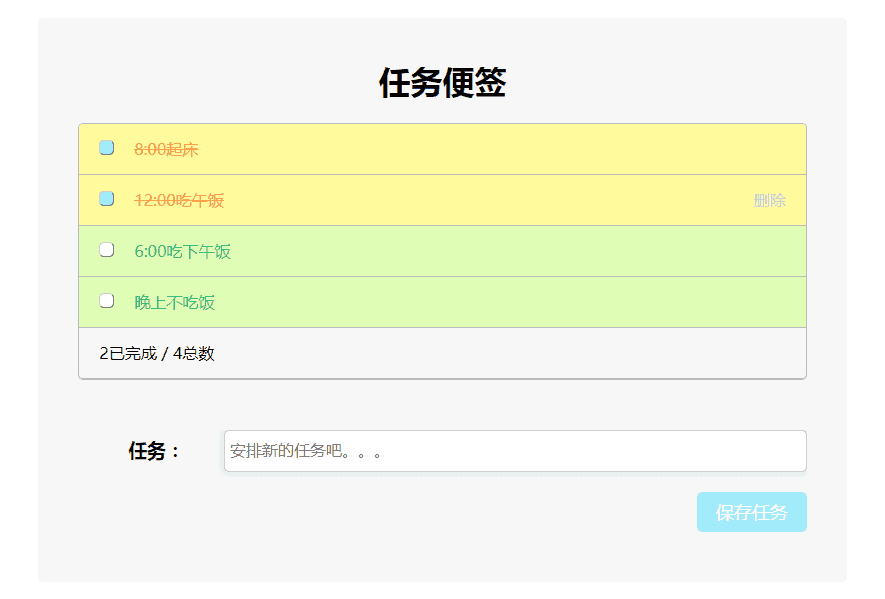Click the 任务便签 heading
Image resolution: width=885 pixels, height=599 pixels.
point(442,83)
